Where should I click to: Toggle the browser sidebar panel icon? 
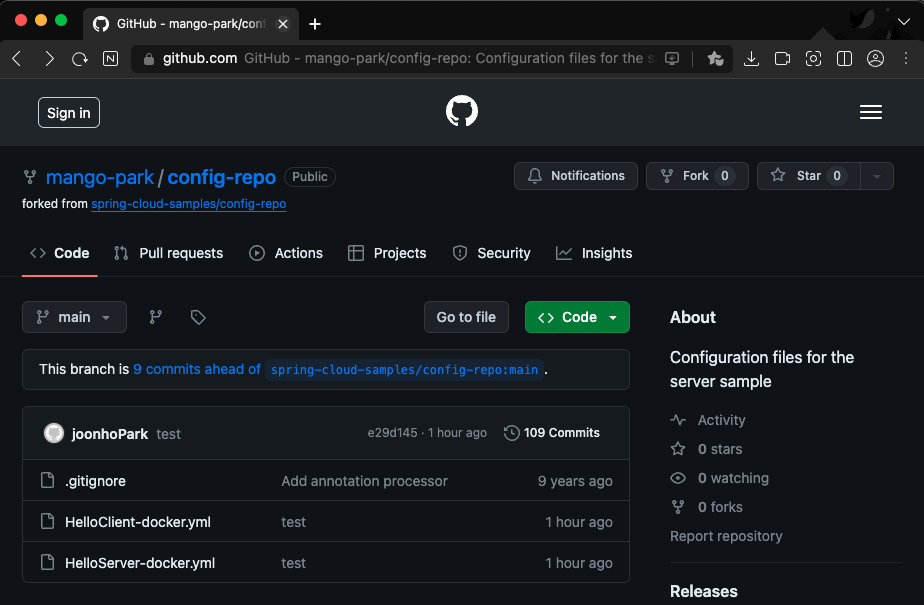tap(844, 58)
